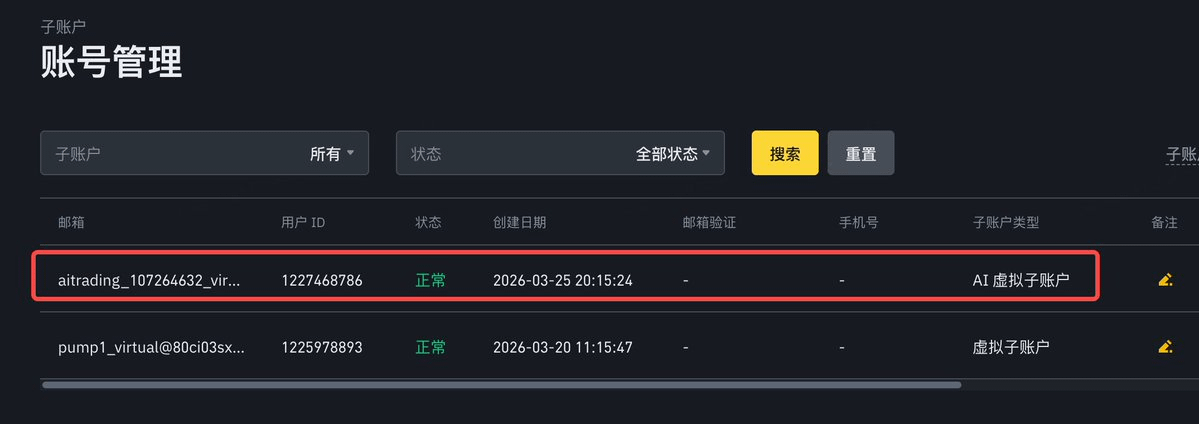Click the AI 虚拟子账户 type cell
Viewport: 1199px width, 424px height.
[x=1021, y=281]
